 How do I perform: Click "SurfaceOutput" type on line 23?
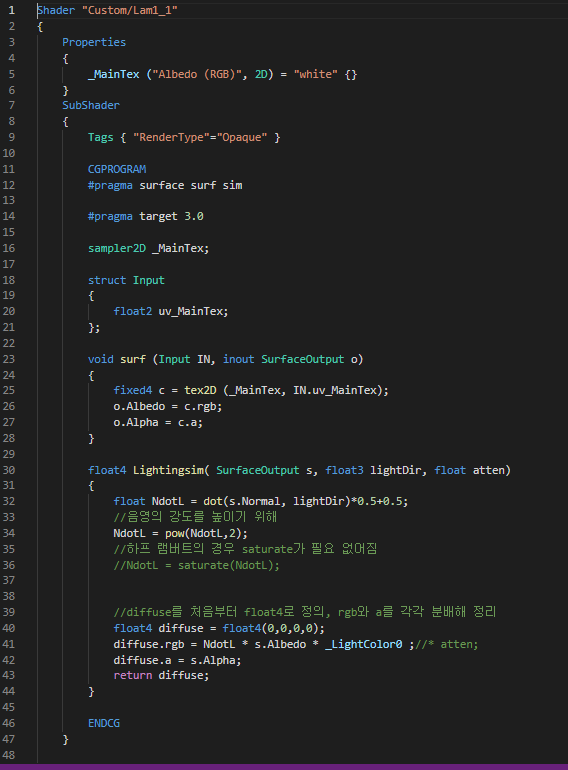pos(302,359)
